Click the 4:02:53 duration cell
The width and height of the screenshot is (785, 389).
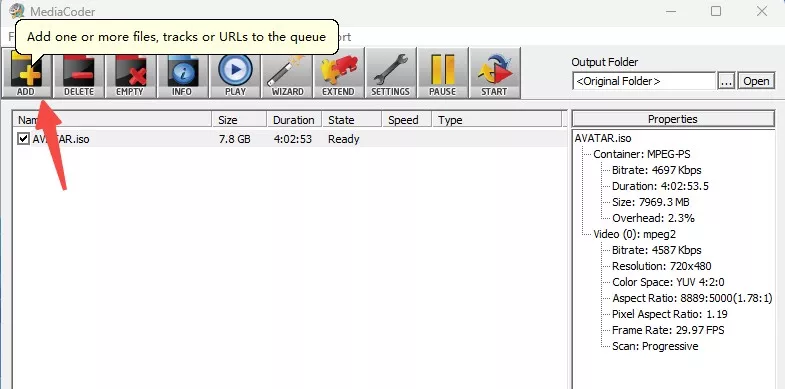[x=293, y=139]
